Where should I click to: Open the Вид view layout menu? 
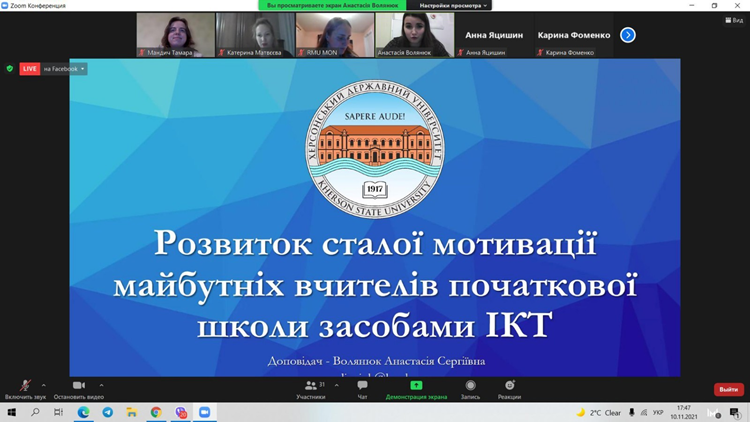pos(734,20)
